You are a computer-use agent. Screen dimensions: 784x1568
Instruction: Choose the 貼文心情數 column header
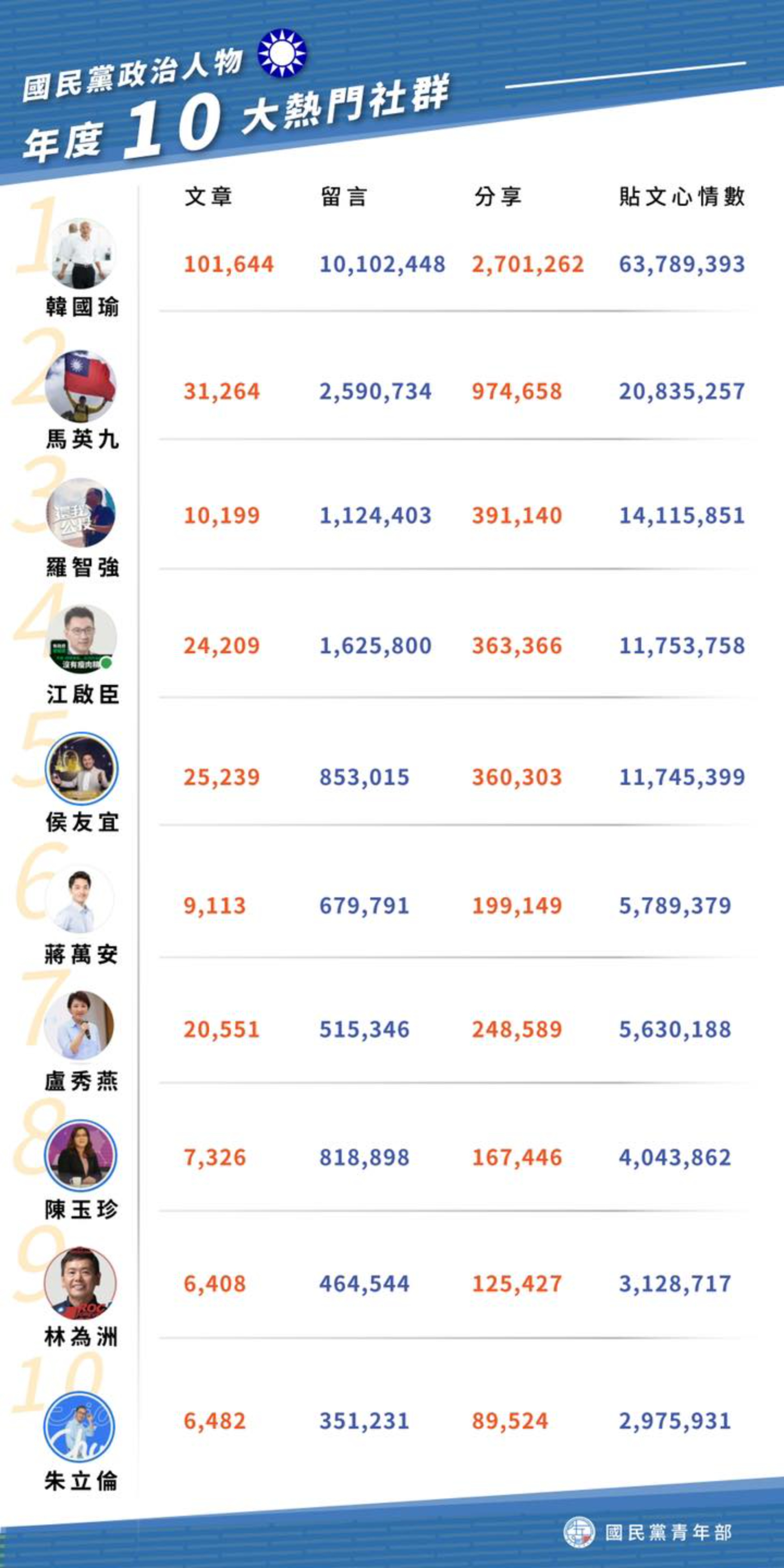pyautogui.click(x=682, y=197)
